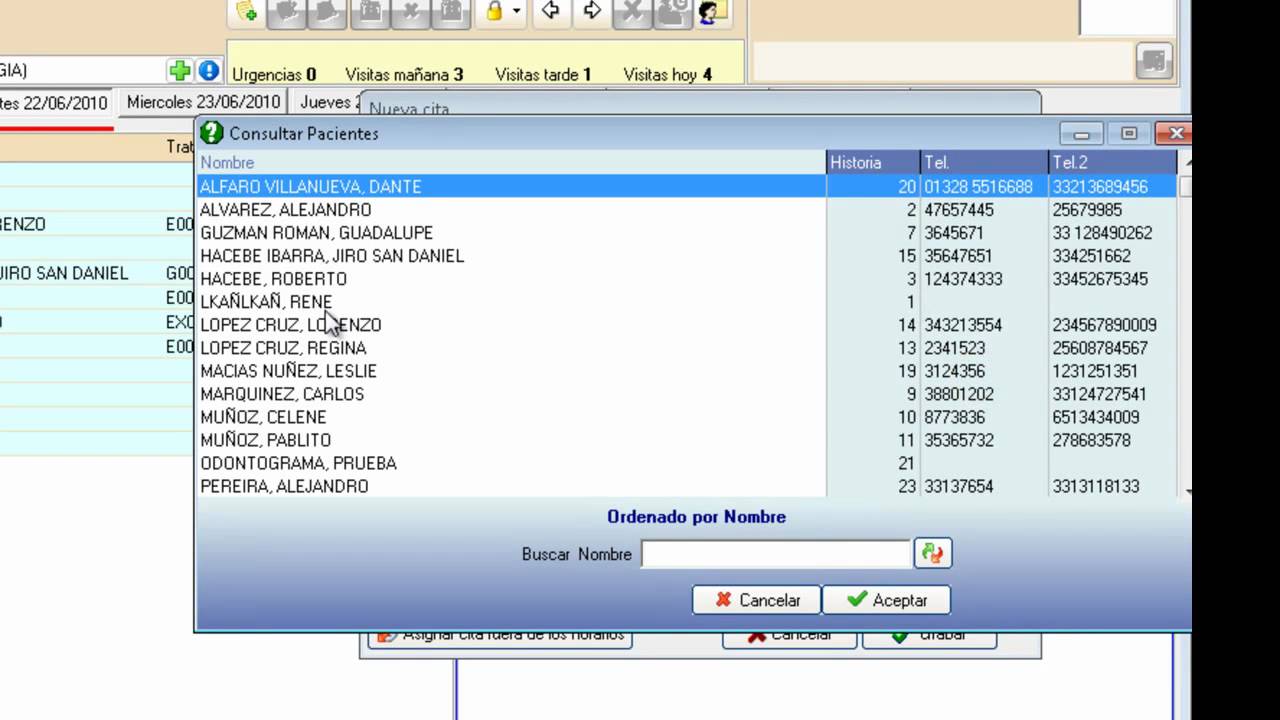Click Tel.2 value 33 128490262
The image size is (1280, 720).
[x=1102, y=233]
